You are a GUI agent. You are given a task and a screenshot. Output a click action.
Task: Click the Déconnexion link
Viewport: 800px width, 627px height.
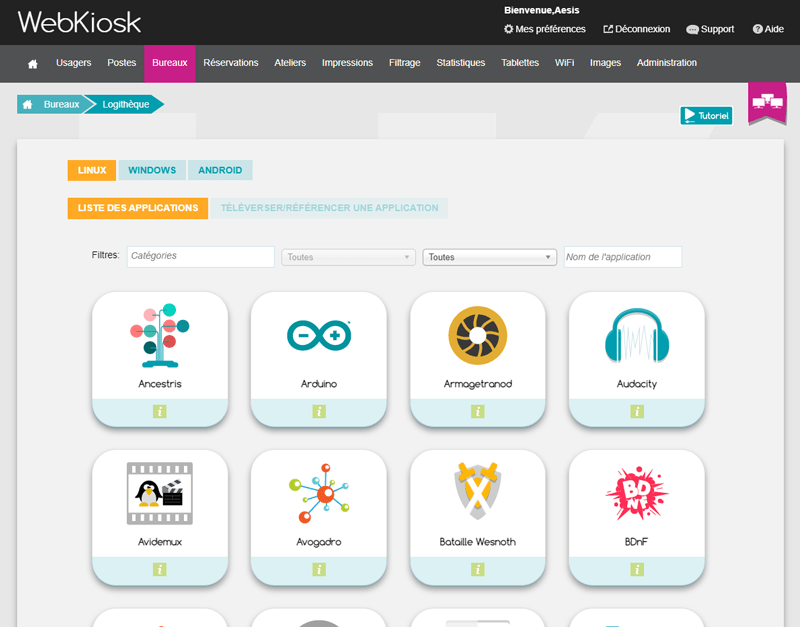pyautogui.click(x=637, y=29)
